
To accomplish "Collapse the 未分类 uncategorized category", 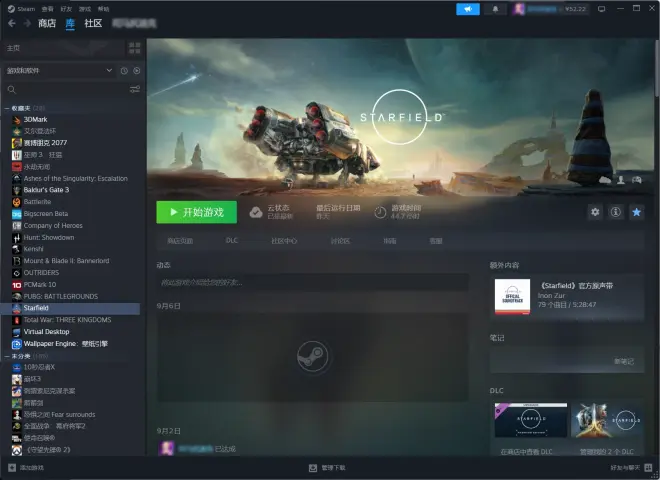I will coord(7,356).
